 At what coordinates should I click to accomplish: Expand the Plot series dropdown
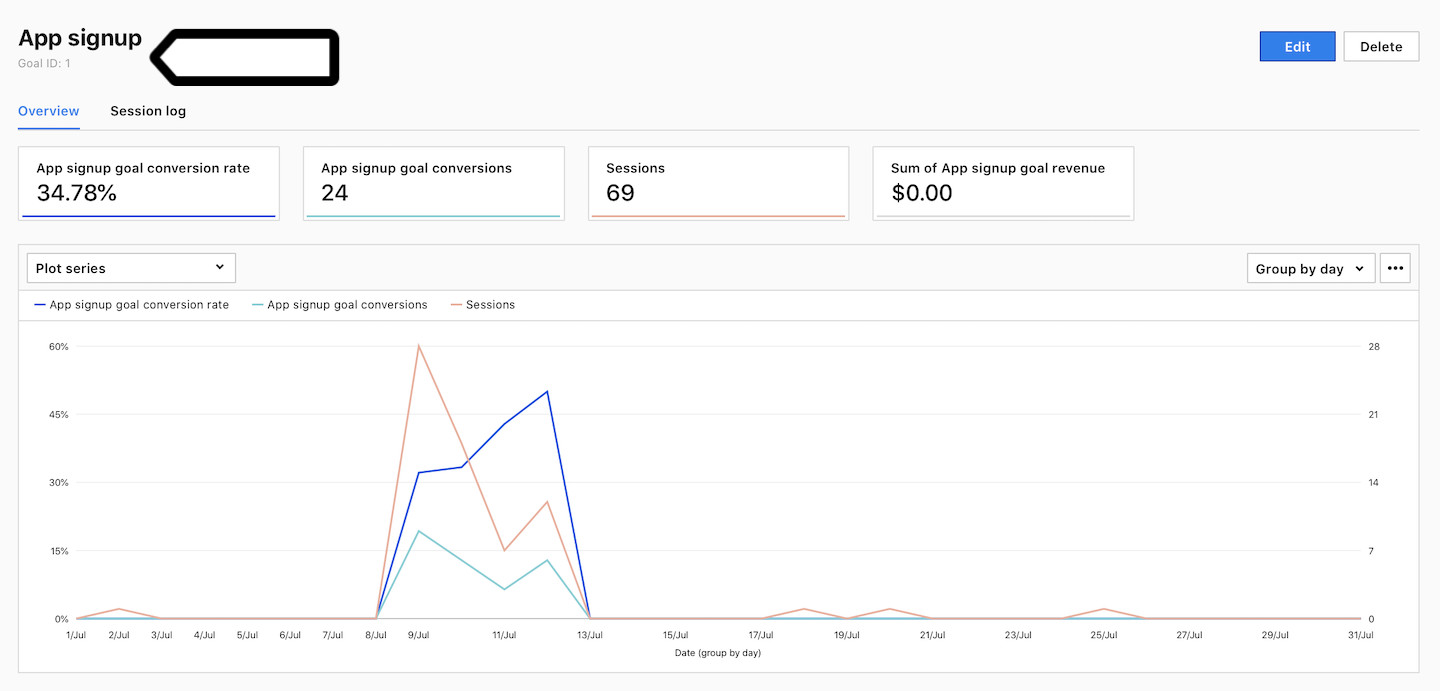pos(131,268)
